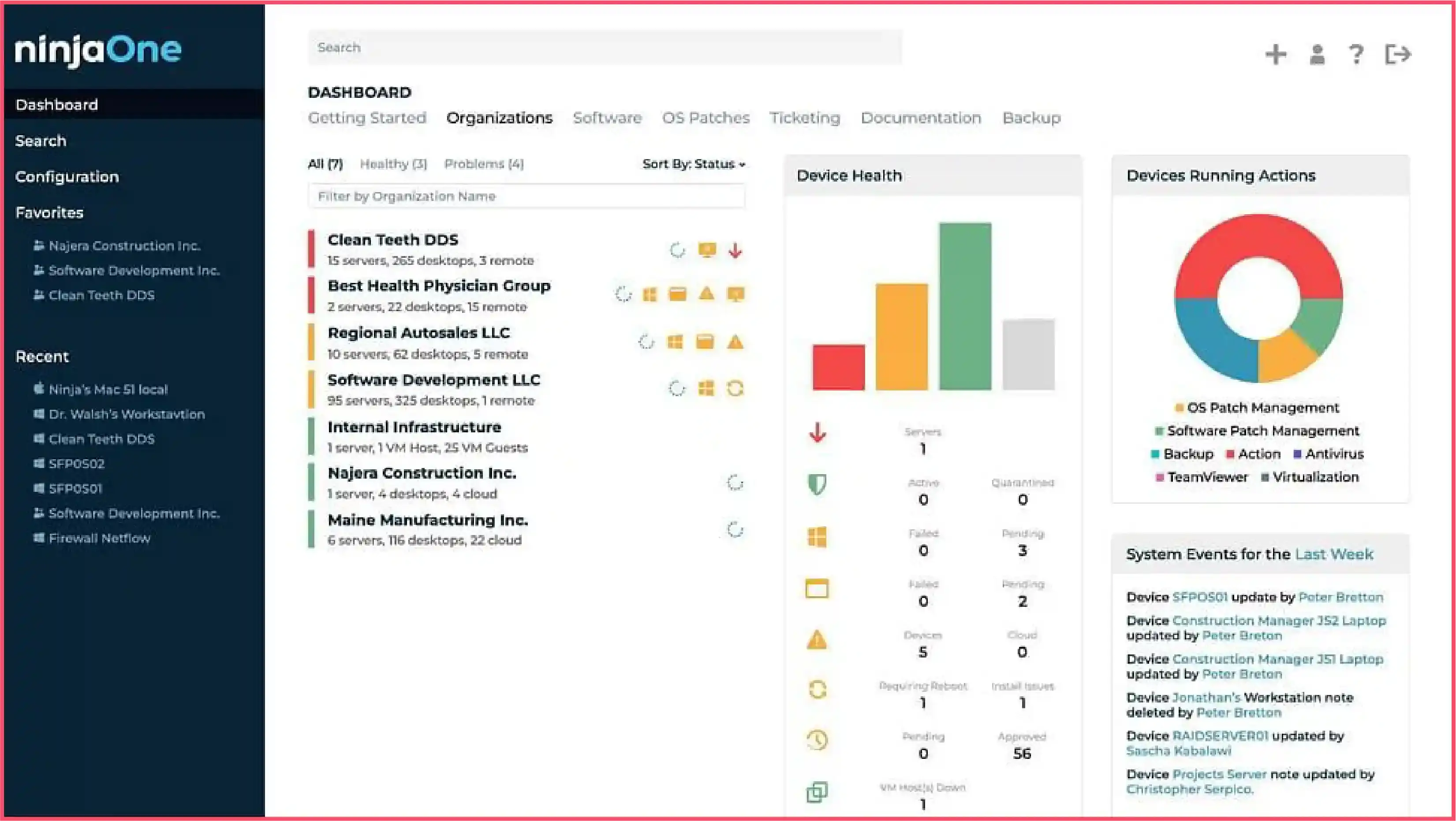Click the red down arrow on Clean Teeth DDS row
This screenshot has width=1456, height=821.
[x=735, y=250]
